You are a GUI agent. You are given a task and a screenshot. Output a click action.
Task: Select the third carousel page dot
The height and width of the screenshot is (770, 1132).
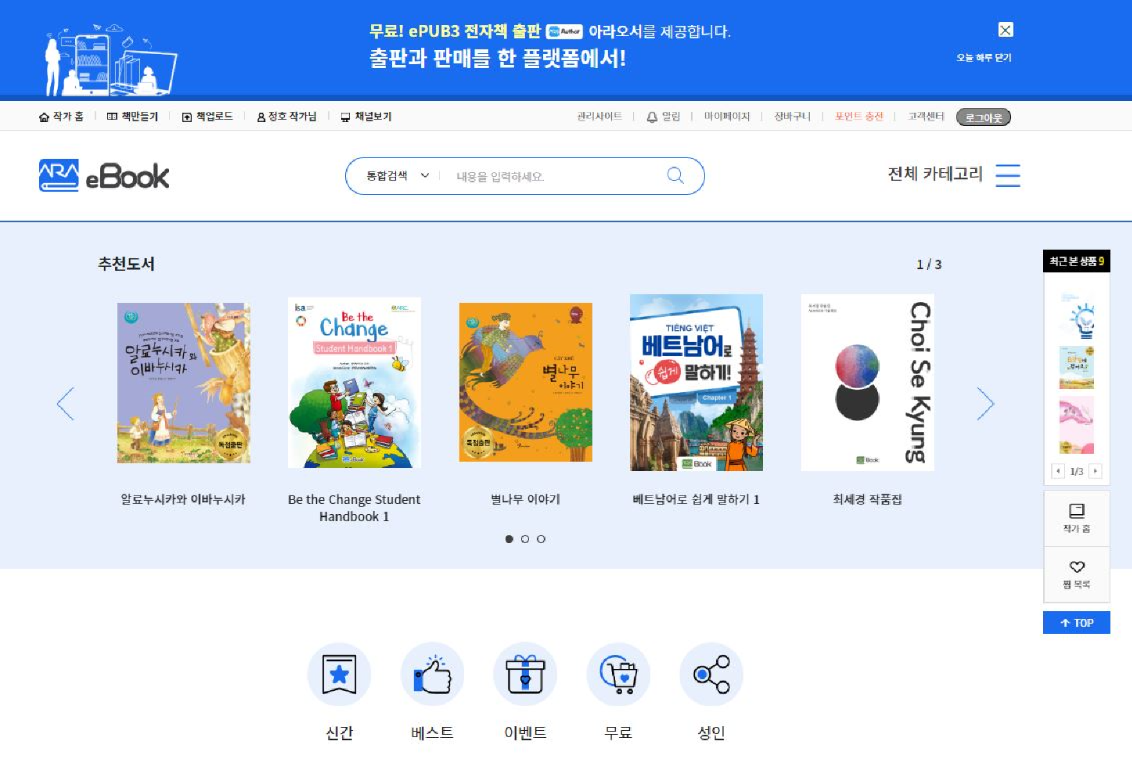coord(541,539)
